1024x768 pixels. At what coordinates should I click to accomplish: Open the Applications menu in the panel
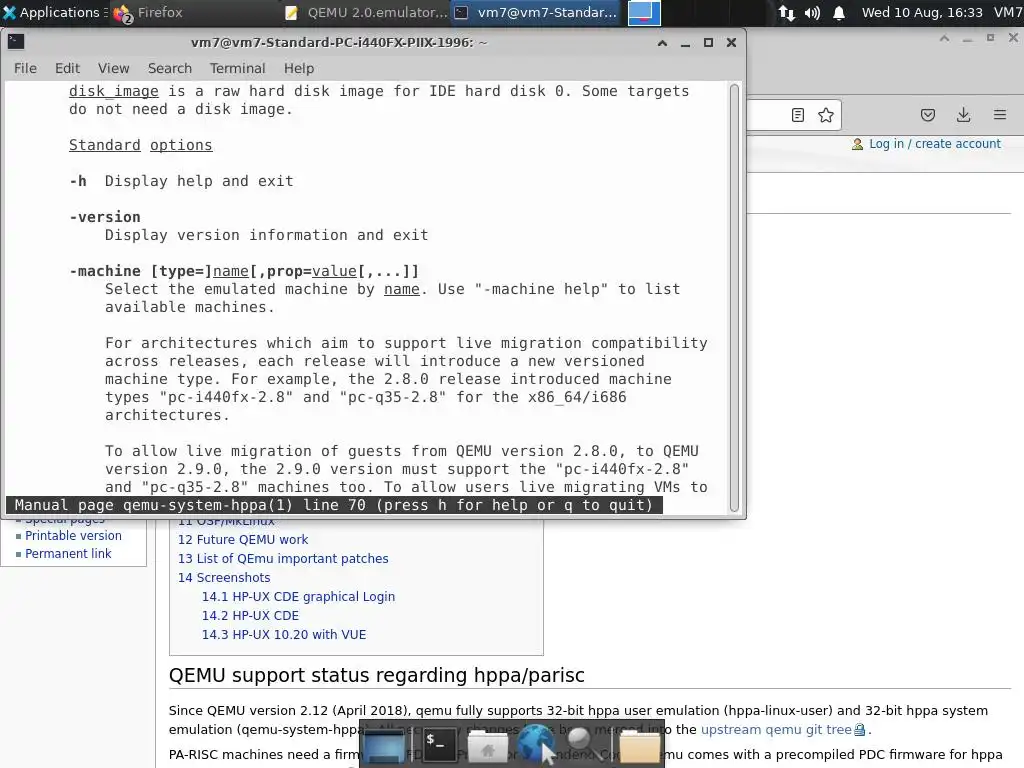click(54, 12)
